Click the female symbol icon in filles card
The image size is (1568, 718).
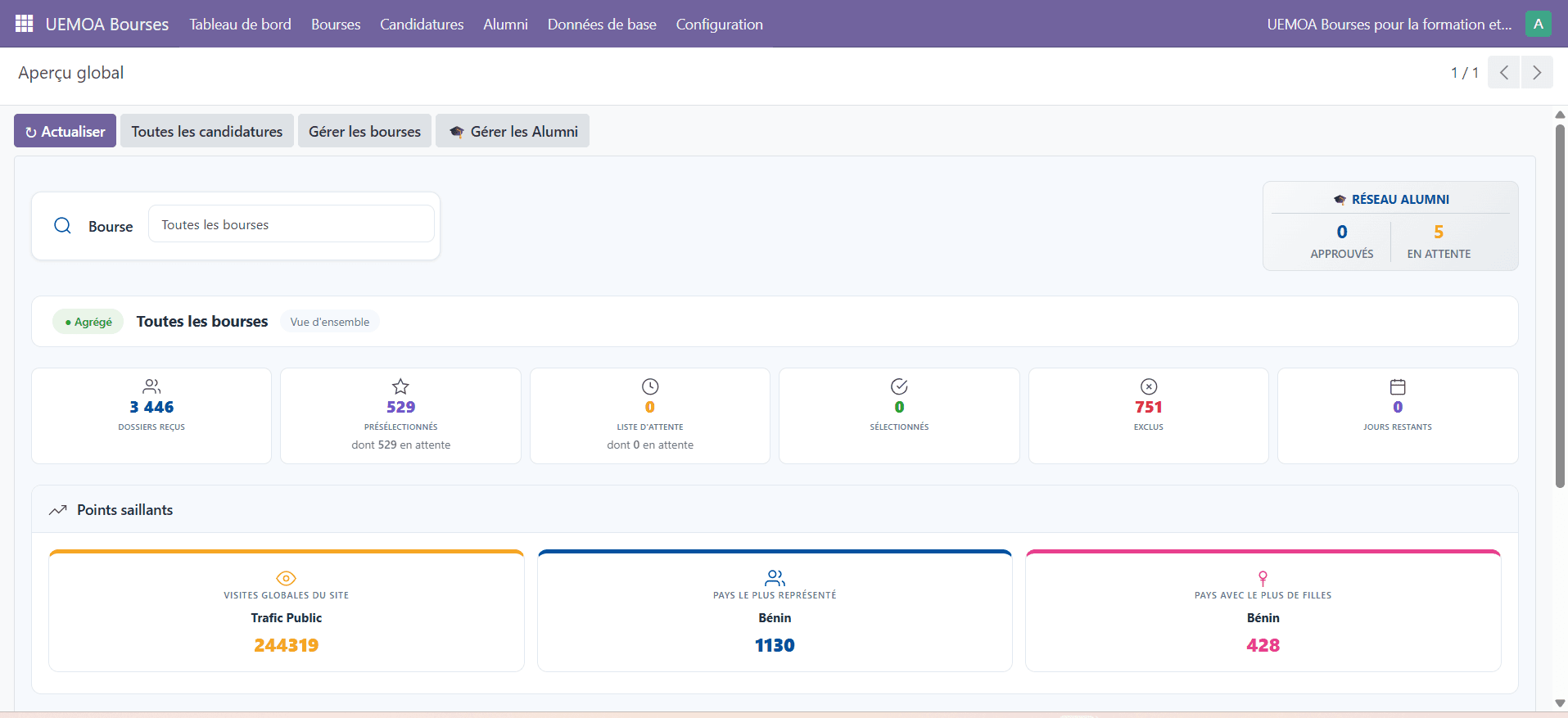coord(1263,578)
